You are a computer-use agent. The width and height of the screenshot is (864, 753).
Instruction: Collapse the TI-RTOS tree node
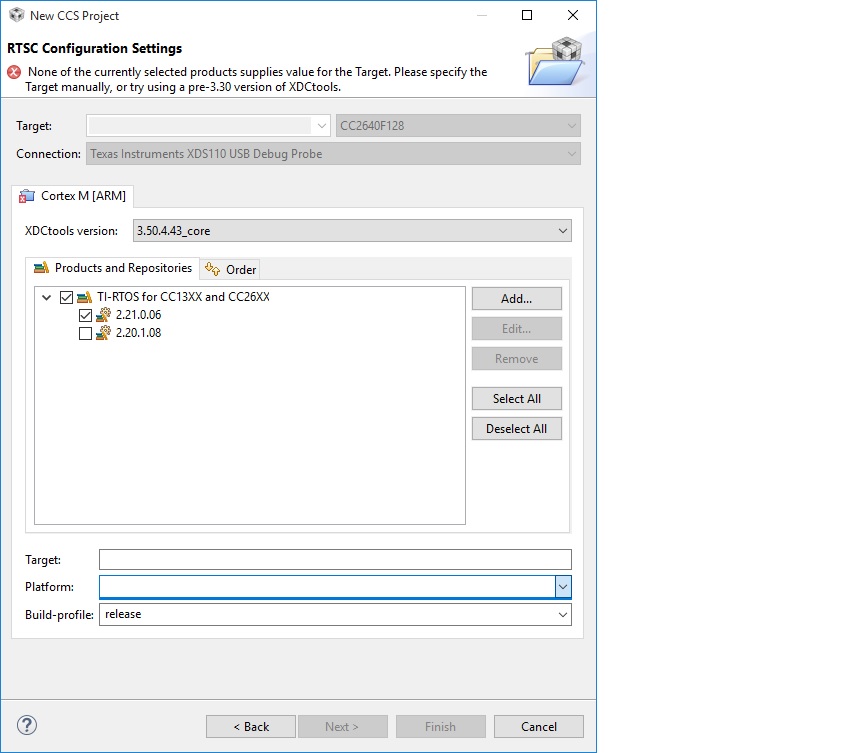(x=47, y=297)
